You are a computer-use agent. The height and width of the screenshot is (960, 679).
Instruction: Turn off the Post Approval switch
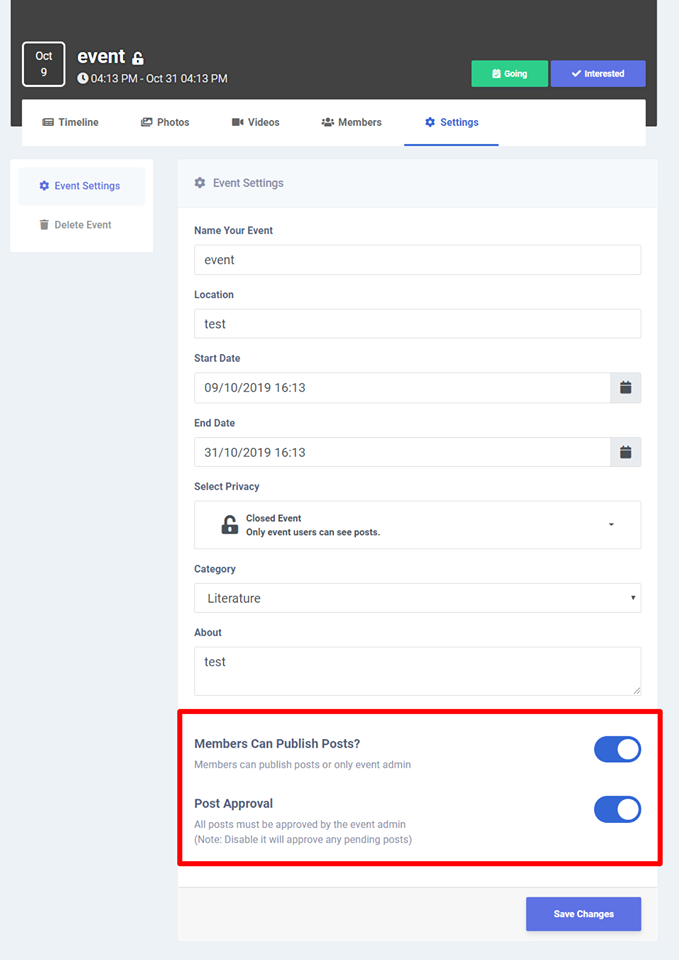617,809
